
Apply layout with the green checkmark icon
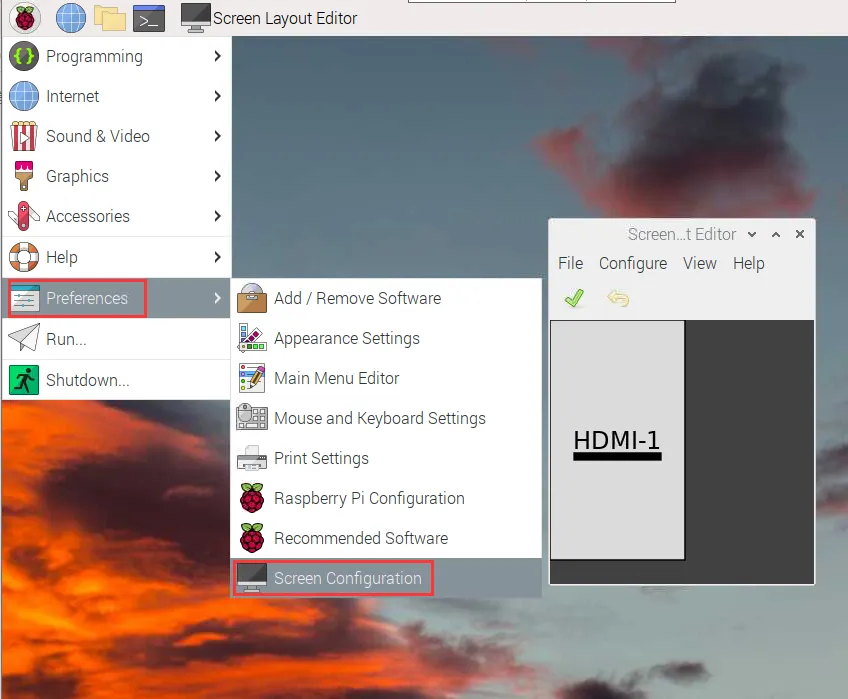coord(574,298)
